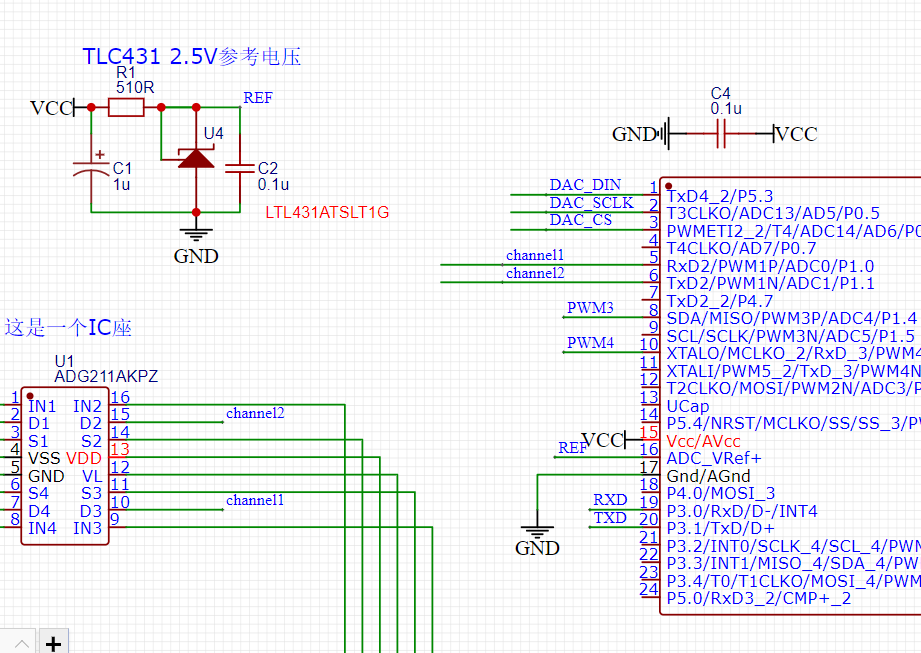Select the REF net label near C2
Image resolution: width=921 pixels, height=653 pixels.
258,97
